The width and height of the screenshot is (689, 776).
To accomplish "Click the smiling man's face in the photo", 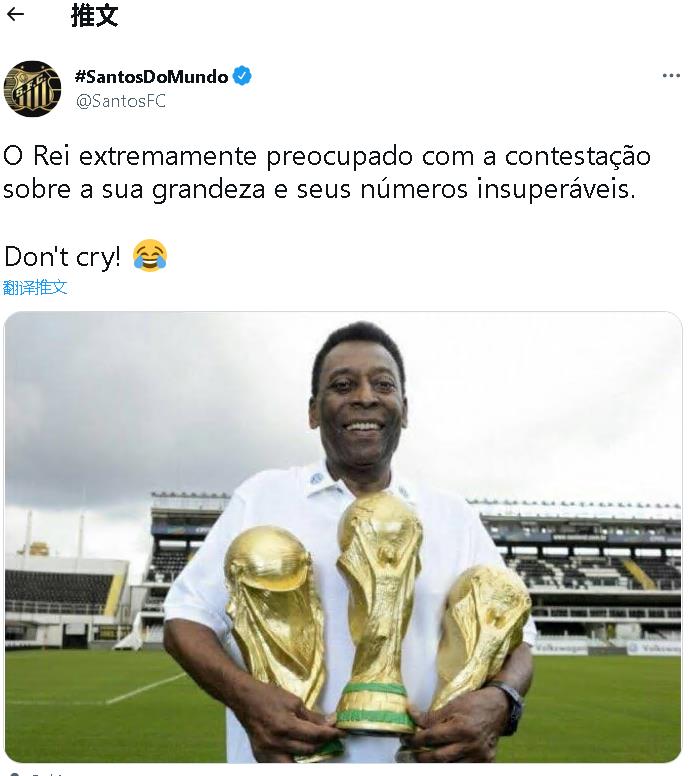I will point(360,401).
